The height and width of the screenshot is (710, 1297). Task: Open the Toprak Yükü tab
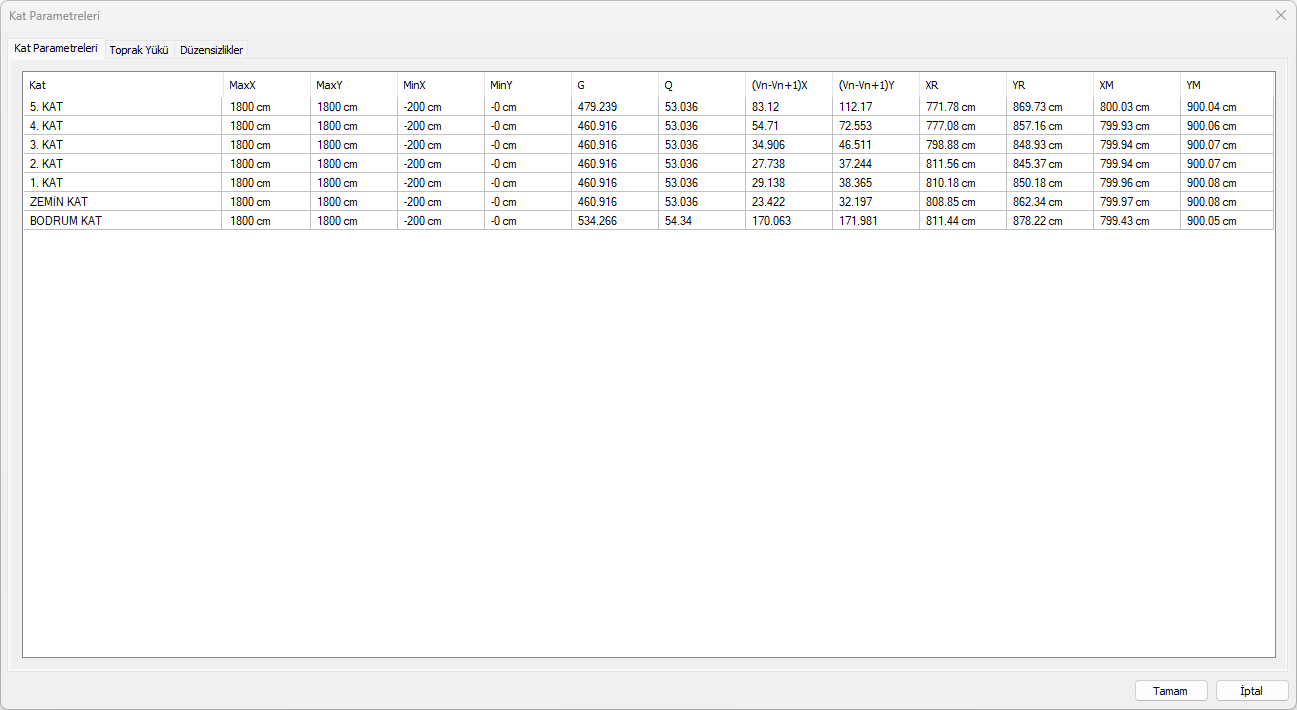(x=139, y=49)
